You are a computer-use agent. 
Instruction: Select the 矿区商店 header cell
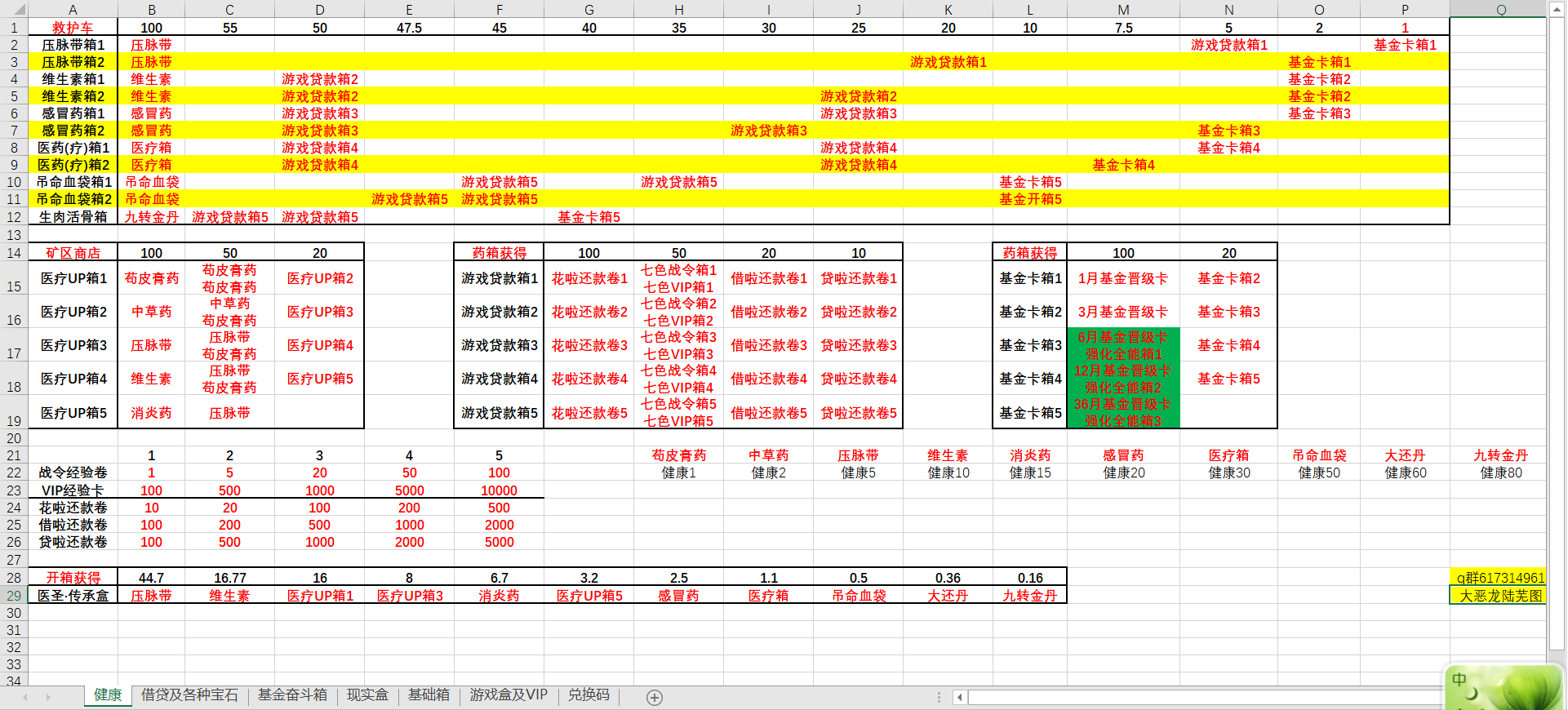pyautogui.click(x=73, y=253)
